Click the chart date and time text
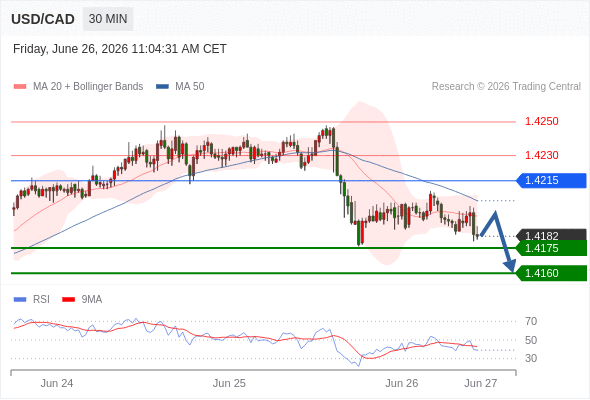This screenshot has height=400, width=590. (120, 49)
